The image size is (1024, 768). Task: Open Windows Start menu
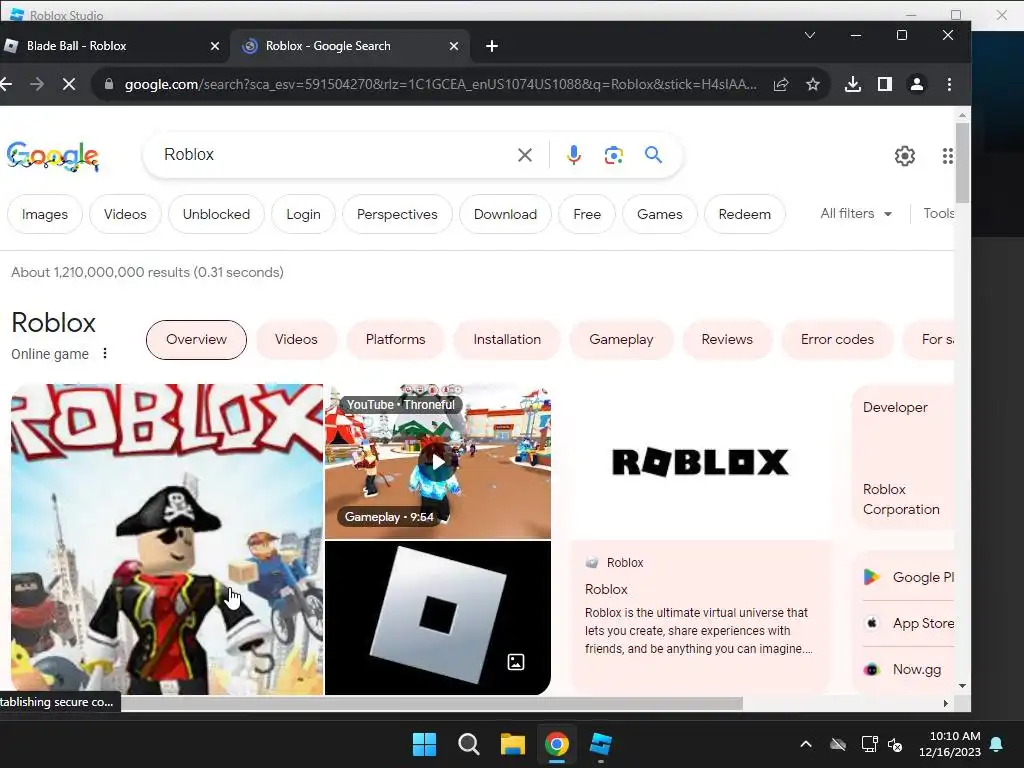click(x=424, y=744)
